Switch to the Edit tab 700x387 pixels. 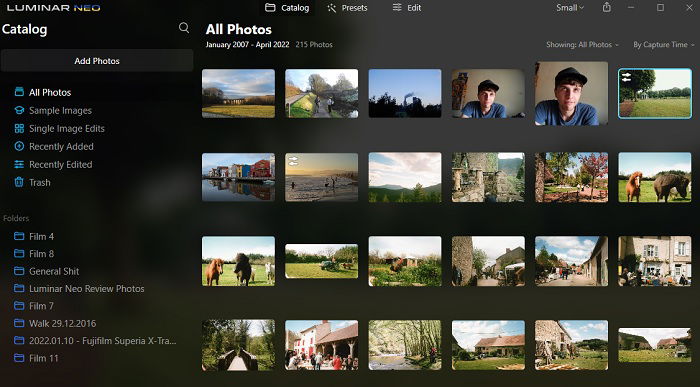(x=407, y=8)
